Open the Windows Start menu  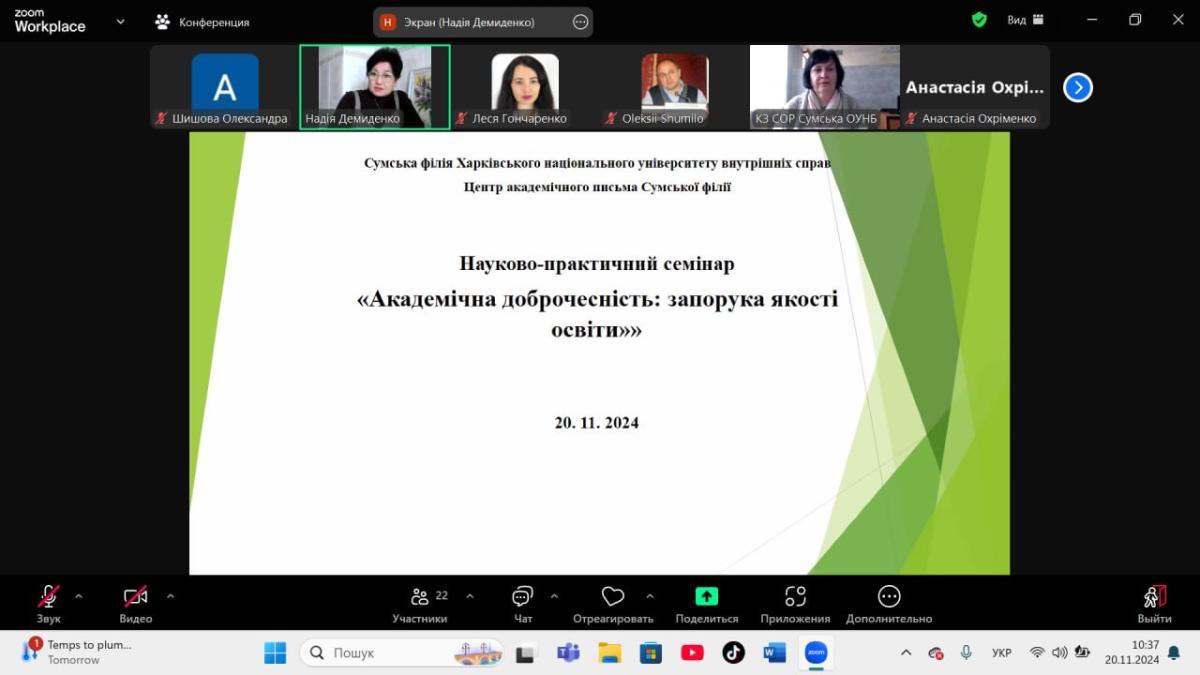pyautogui.click(x=275, y=653)
